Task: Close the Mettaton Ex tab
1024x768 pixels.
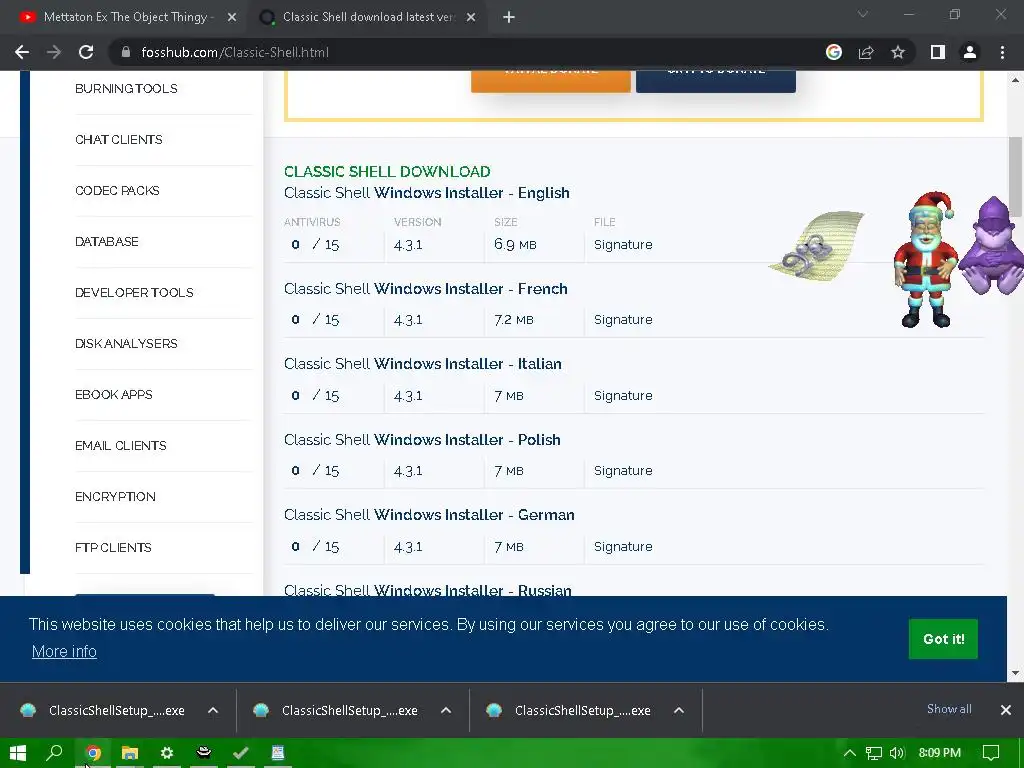Action: coord(232,17)
